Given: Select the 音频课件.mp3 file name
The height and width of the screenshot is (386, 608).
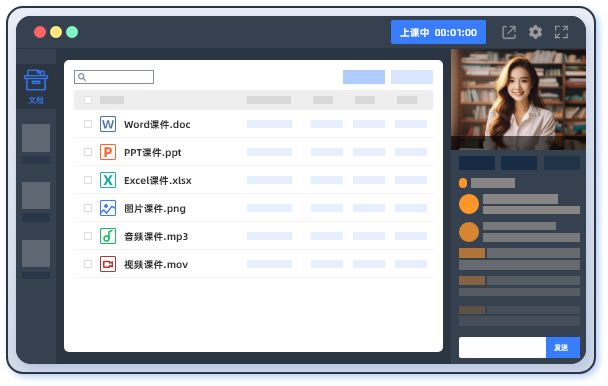Looking at the screenshot, I should 156,236.
